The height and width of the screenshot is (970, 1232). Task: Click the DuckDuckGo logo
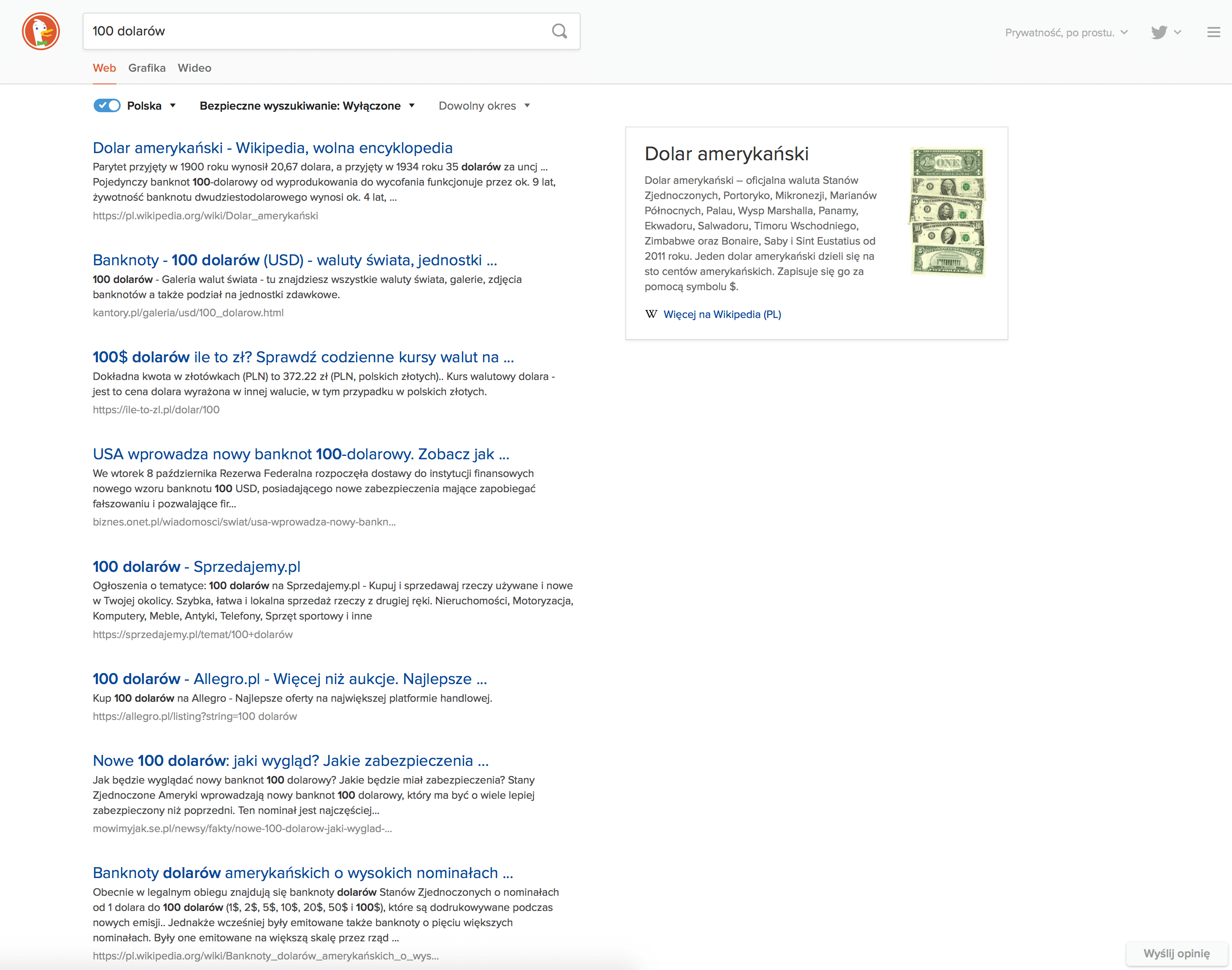click(41, 31)
